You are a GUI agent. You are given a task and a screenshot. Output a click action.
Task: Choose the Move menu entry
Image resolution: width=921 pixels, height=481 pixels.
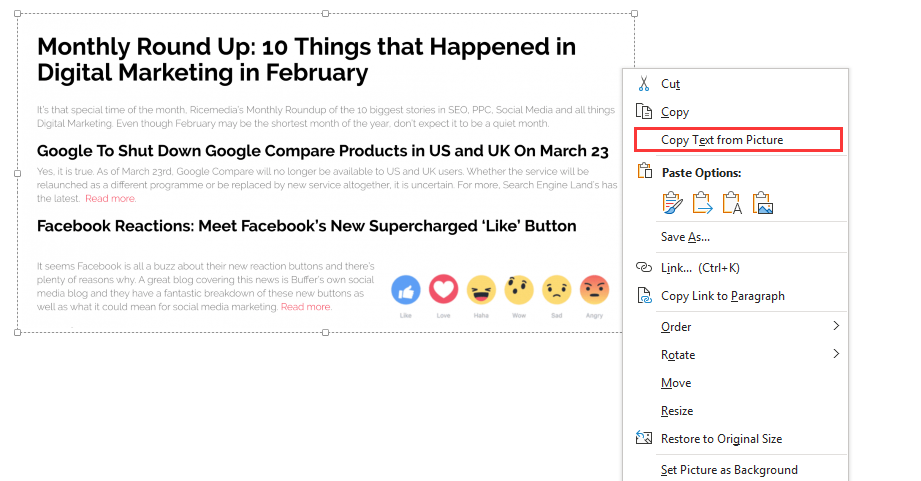click(x=676, y=383)
